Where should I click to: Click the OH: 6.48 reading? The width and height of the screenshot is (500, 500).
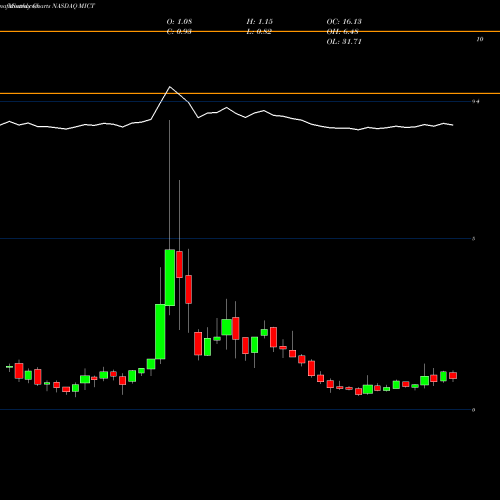(x=342, y=32)
